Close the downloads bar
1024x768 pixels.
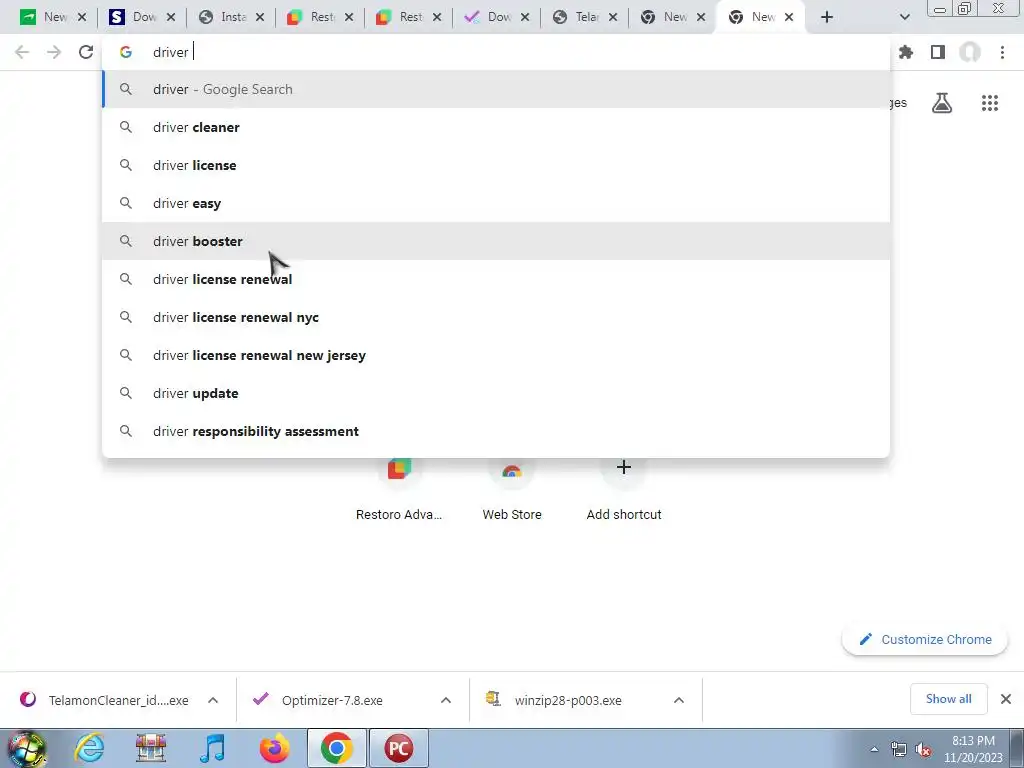coord(1006,699)
